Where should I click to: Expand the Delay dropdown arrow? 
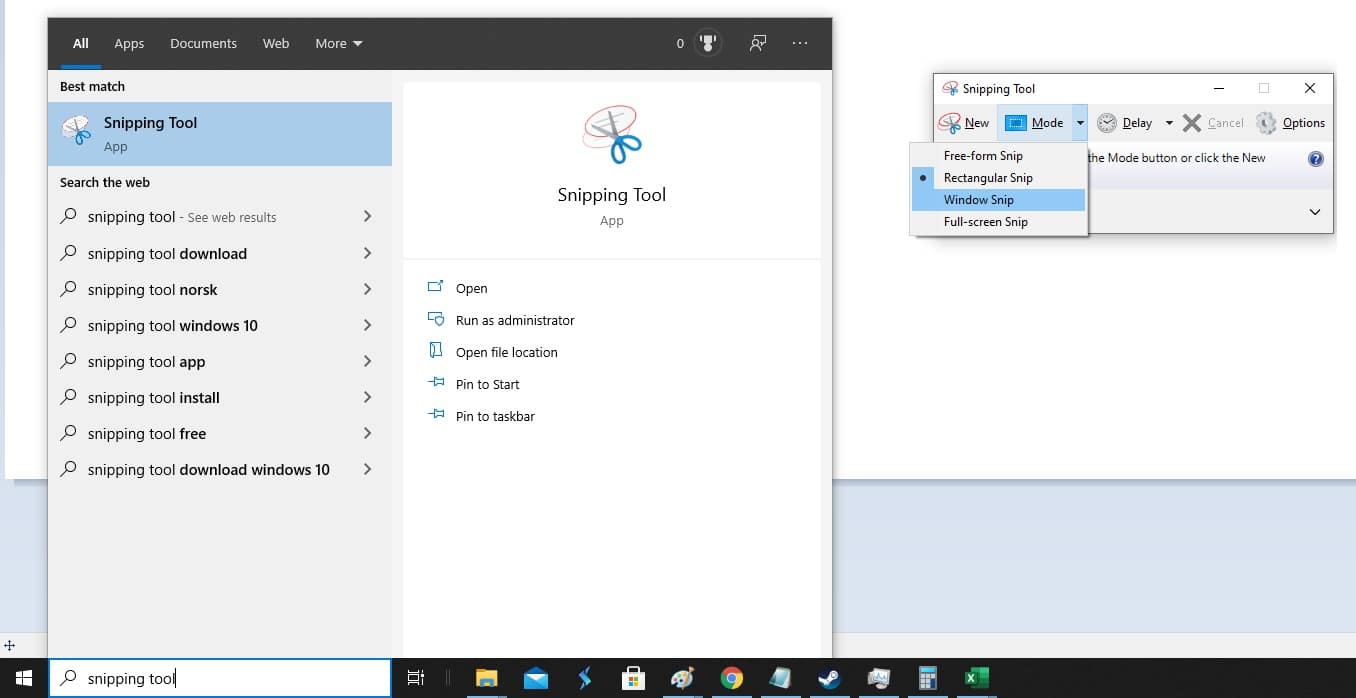pos(1168,122)
